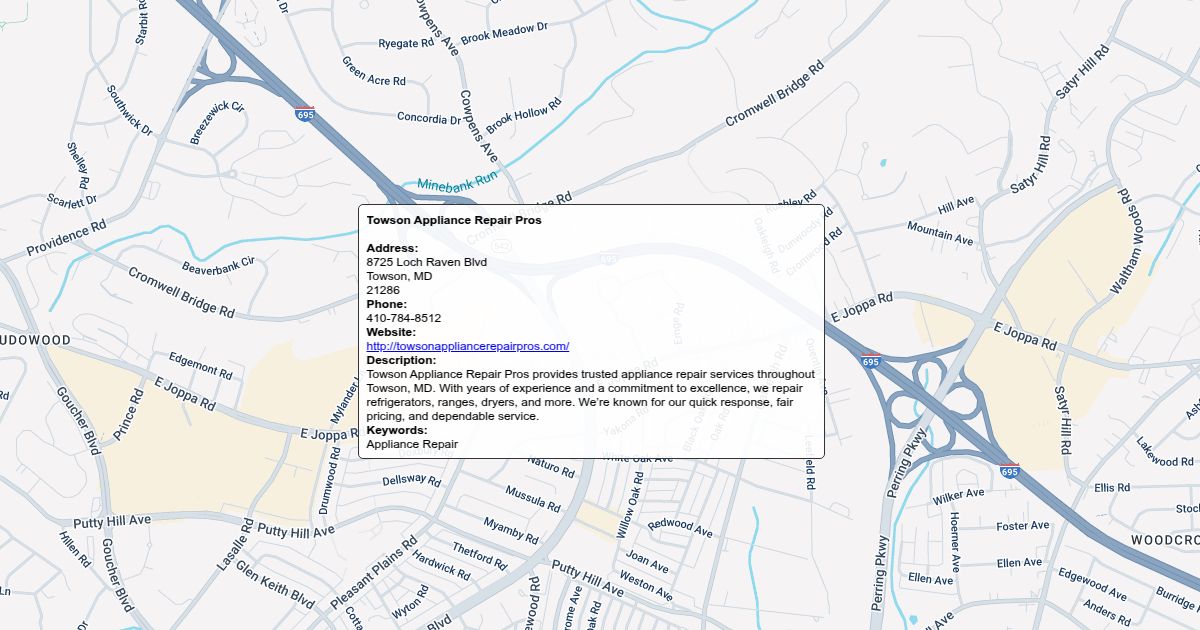Click the Appliance Repair keyword text
Image resolution: width=1200 pixels, height=630 pixels.
tap(412, 444)
